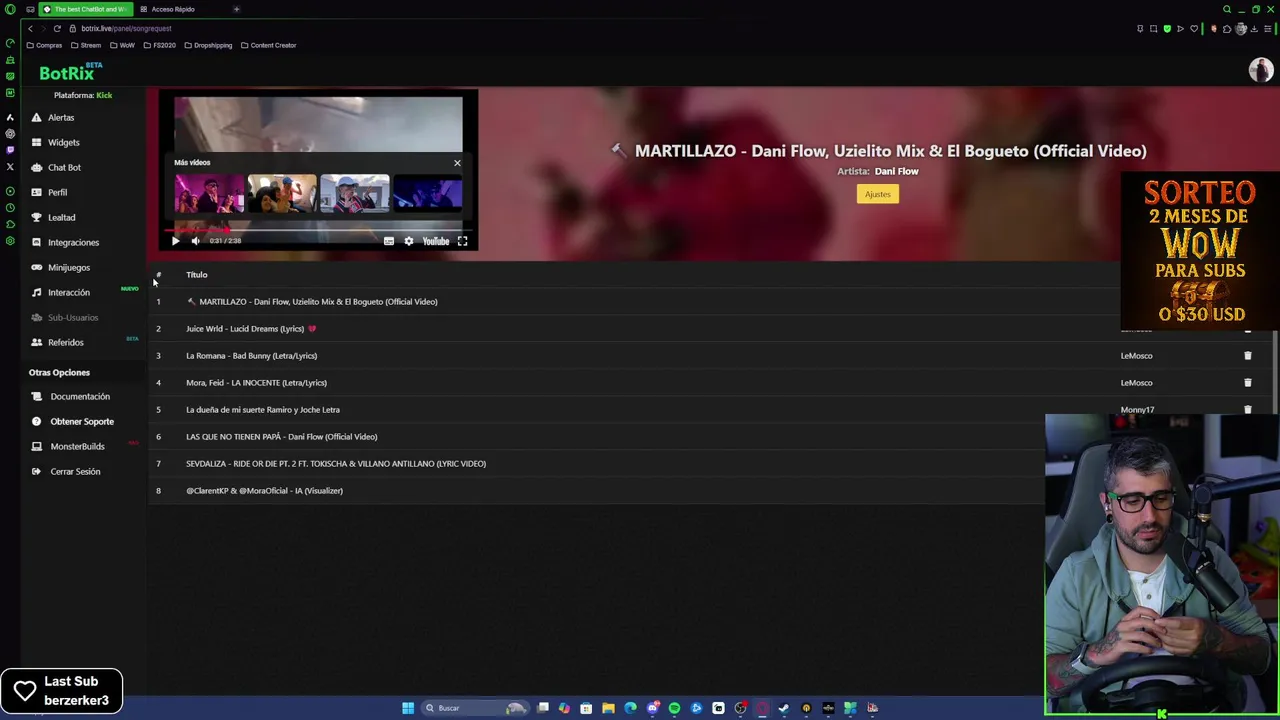Delete Mora, Feid - LA INOCENTE song

click(x=1247, y=383)
